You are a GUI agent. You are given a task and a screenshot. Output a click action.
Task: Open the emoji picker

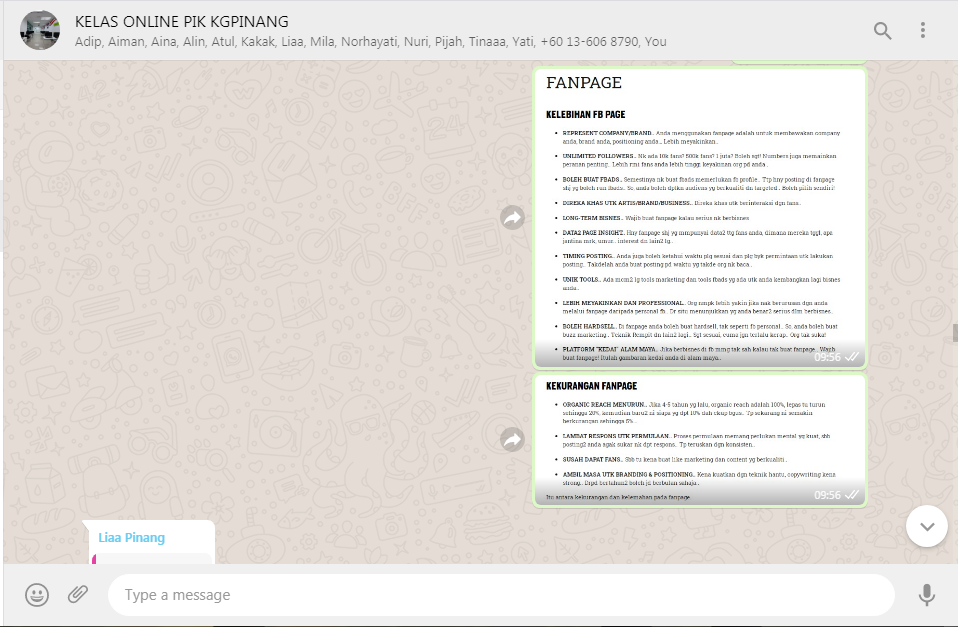37,595
